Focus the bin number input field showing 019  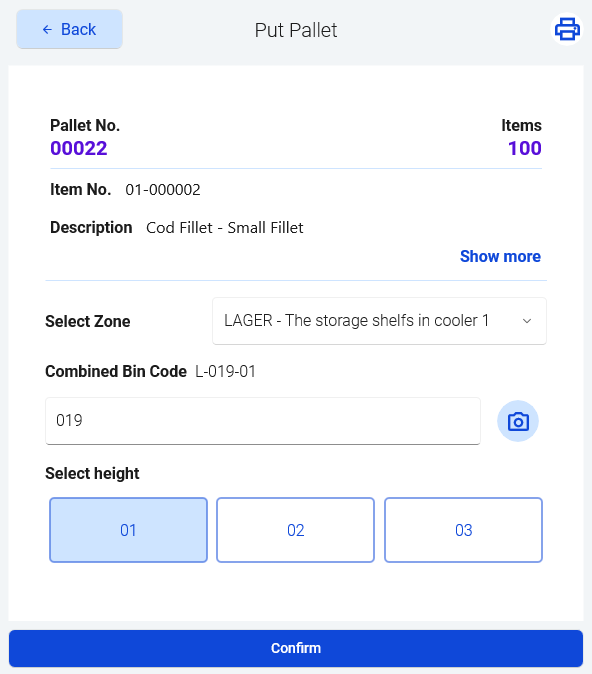[263, 421]
